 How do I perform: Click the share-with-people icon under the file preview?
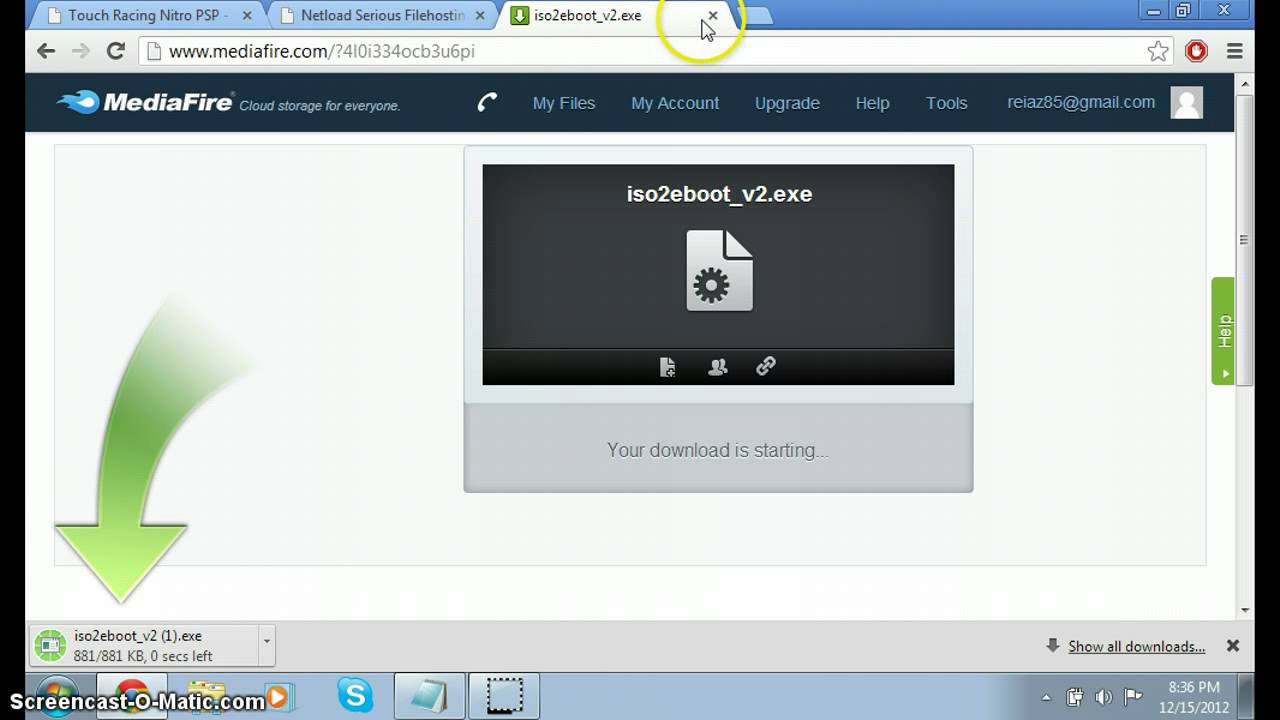(x=717, y=367)
